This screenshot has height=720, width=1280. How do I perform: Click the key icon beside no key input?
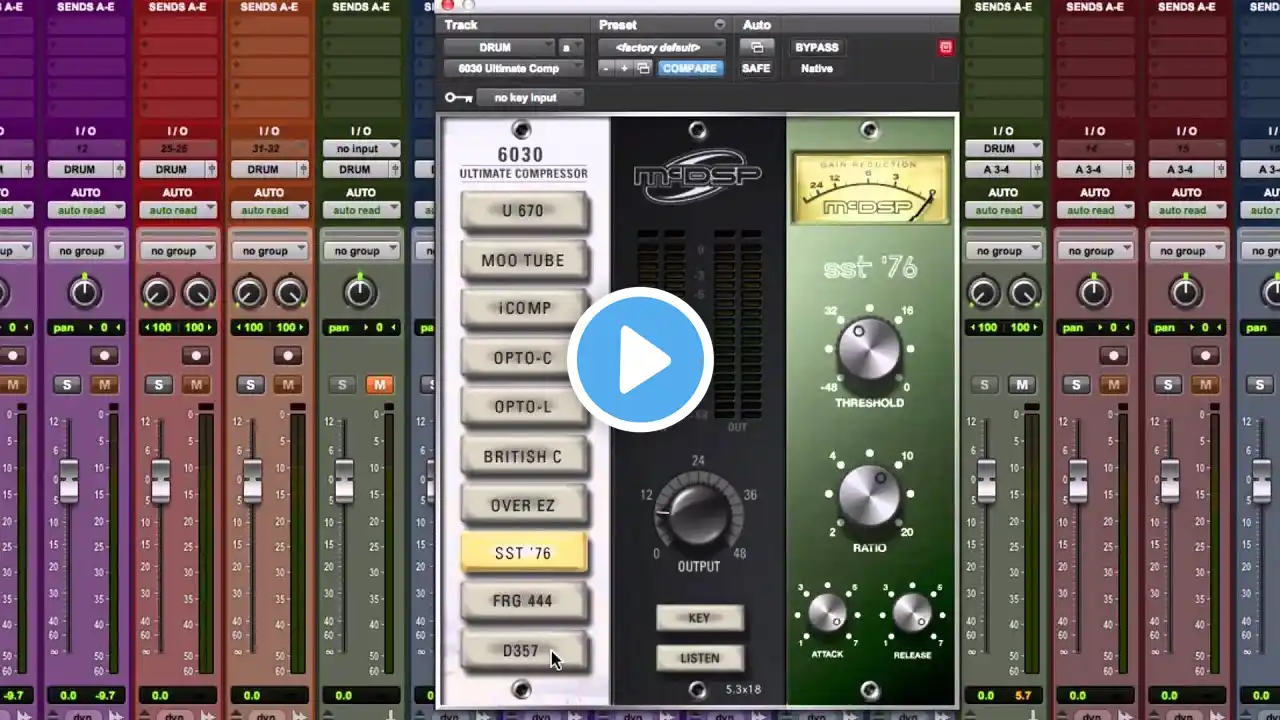[459, 97]
